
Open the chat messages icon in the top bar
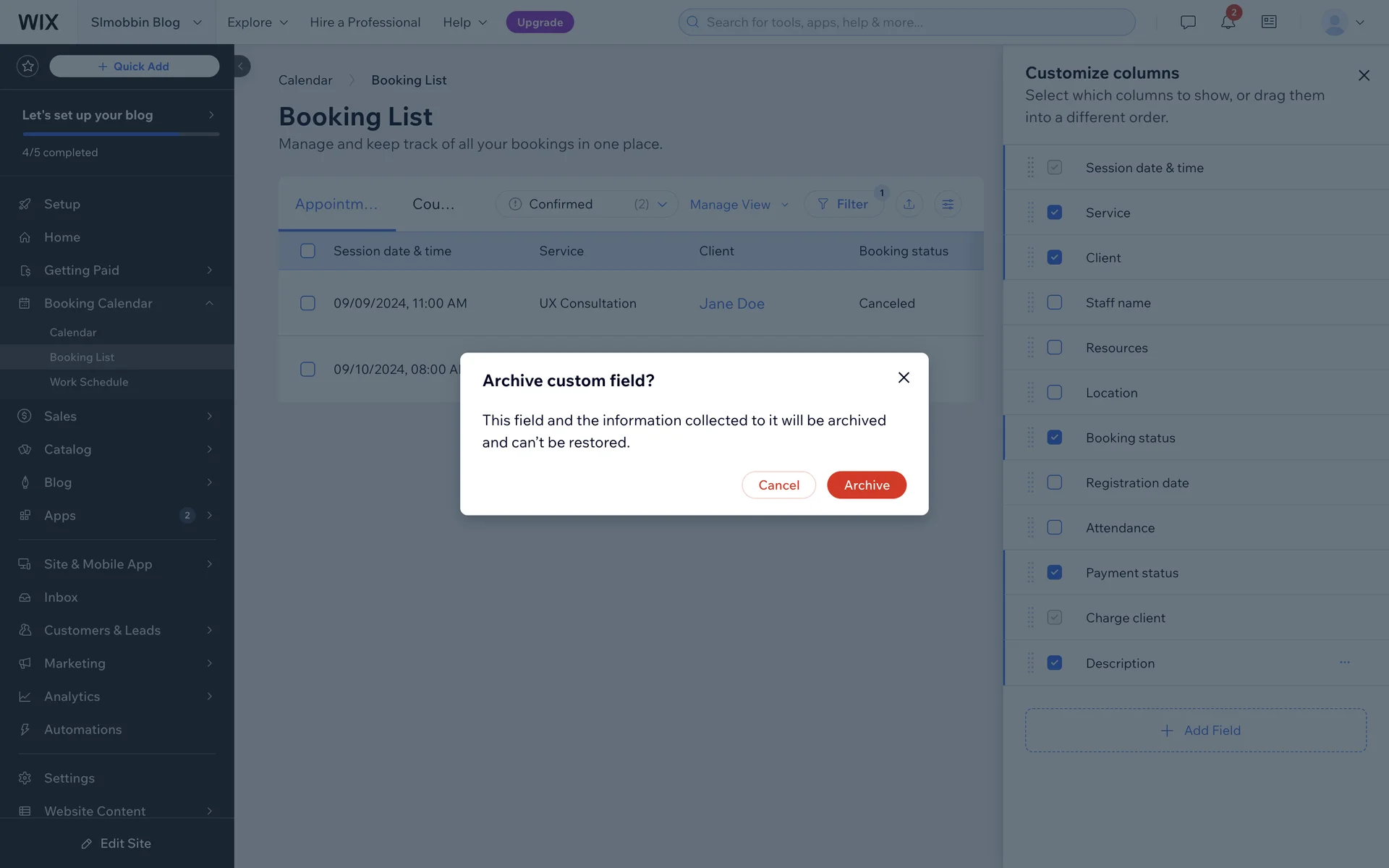click(1187, 22)
